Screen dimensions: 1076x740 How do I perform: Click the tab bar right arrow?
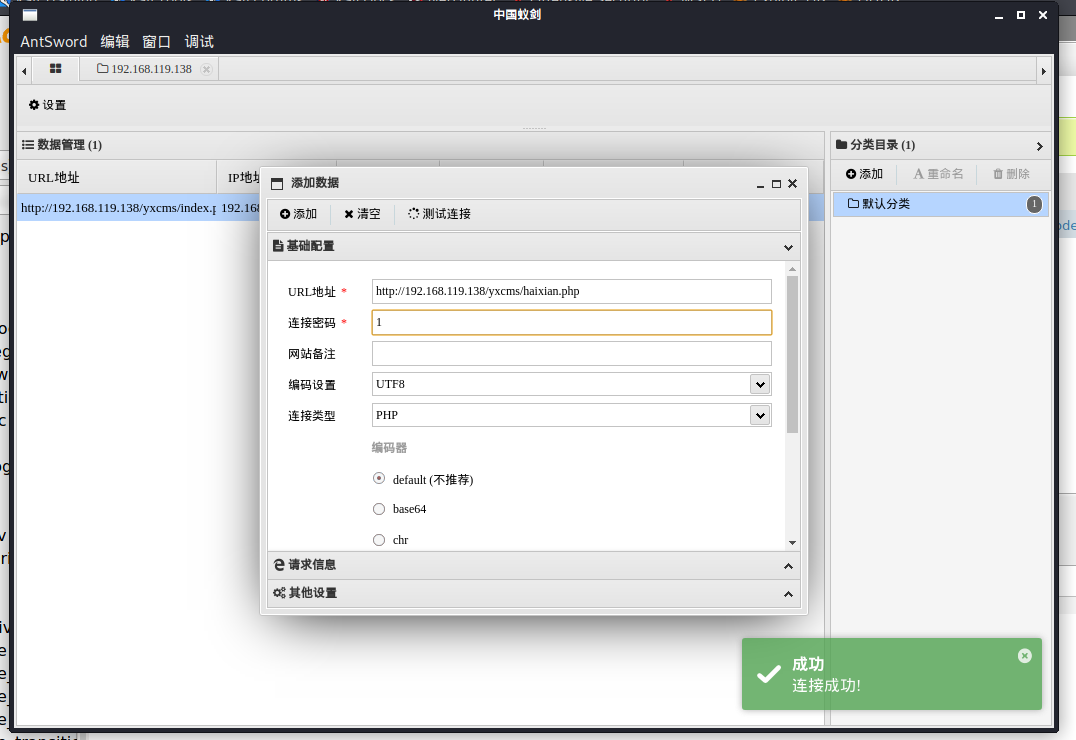click(1044, 71)
